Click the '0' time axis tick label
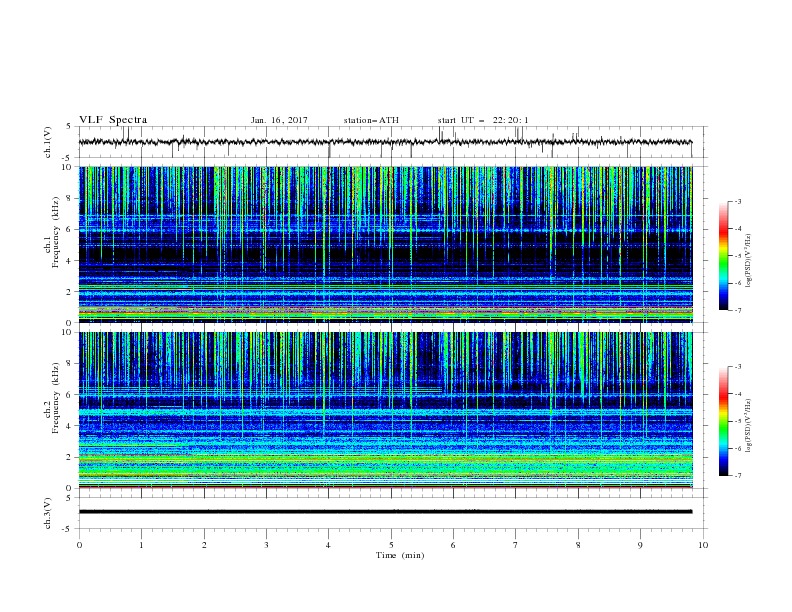This screenshot has height=612, width=792. [x=79, y=545]
